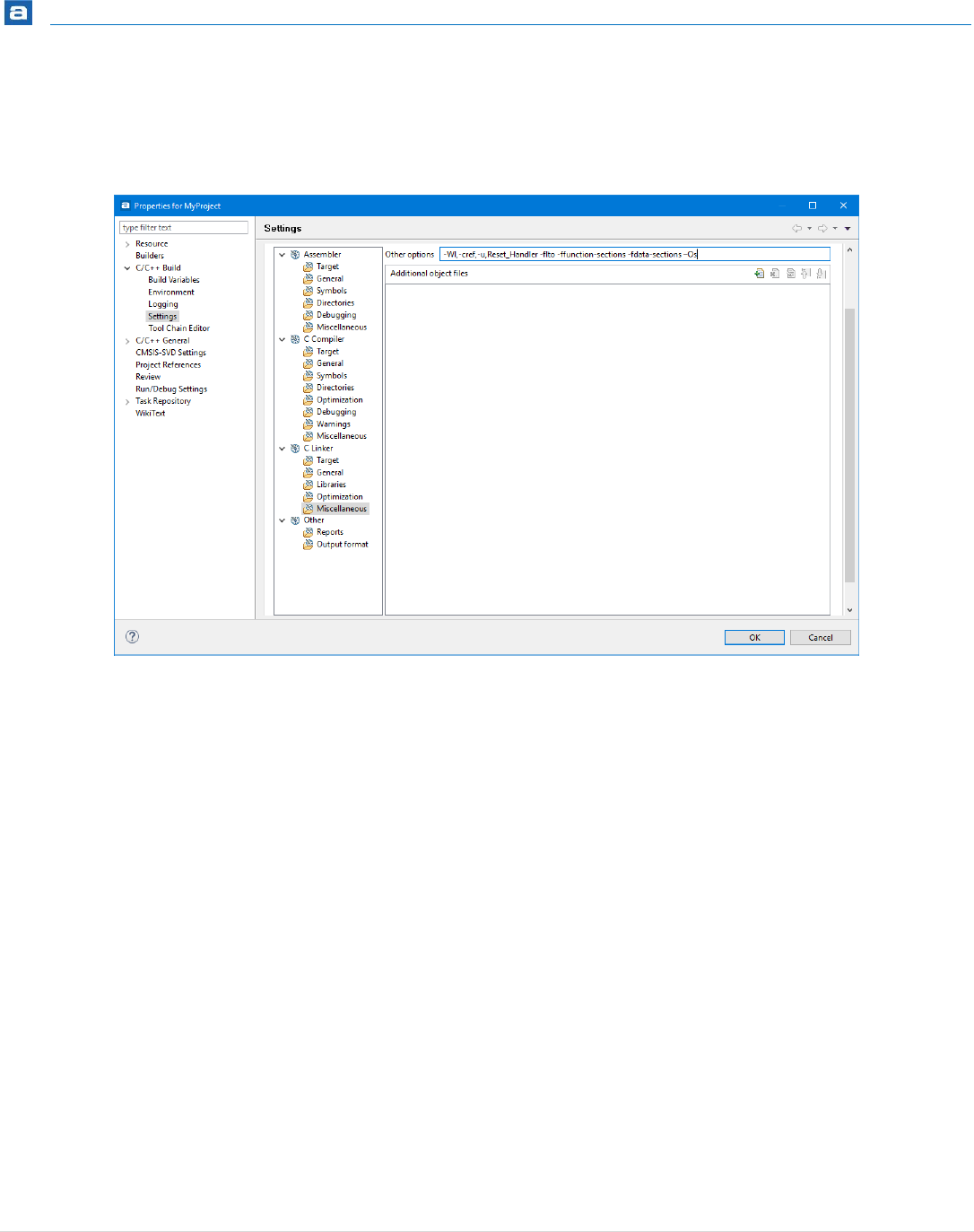
Task: Open the Review properties page
Action: pyautogui.click(x=147, y=377)
